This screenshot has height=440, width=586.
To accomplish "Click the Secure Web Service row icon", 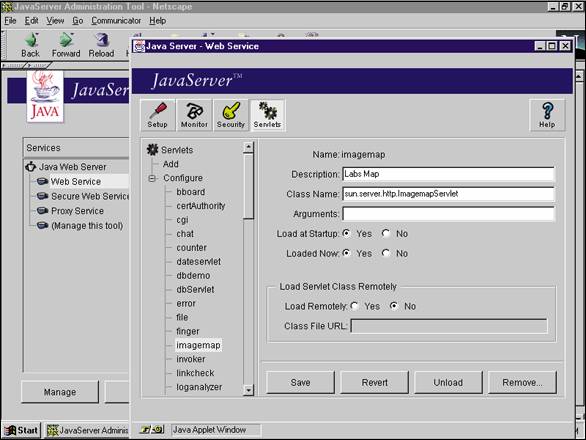I will point(42,196).
